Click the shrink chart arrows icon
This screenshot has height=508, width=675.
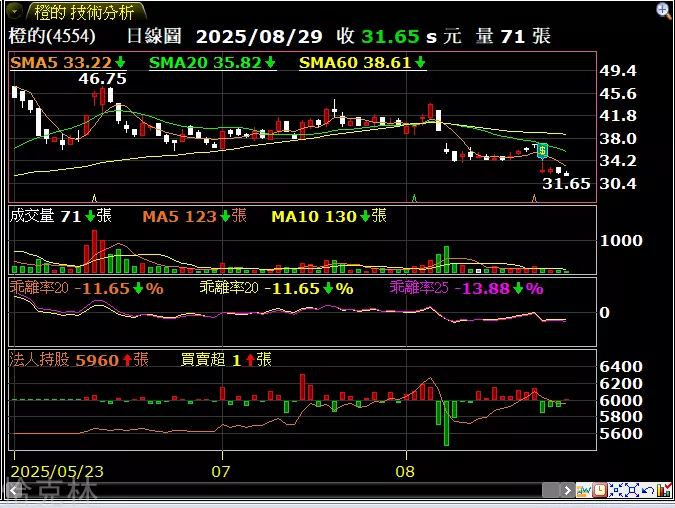[616, 490]
